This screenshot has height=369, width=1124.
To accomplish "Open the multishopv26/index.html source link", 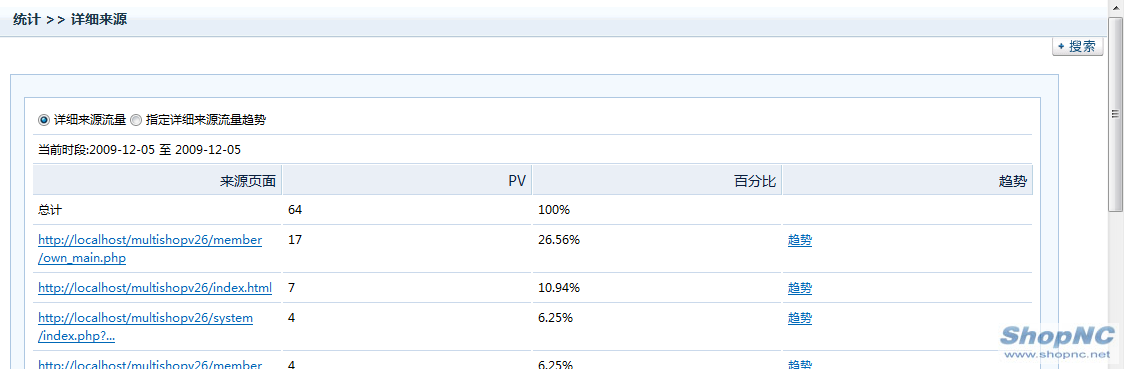I will (x=155, y=288).
